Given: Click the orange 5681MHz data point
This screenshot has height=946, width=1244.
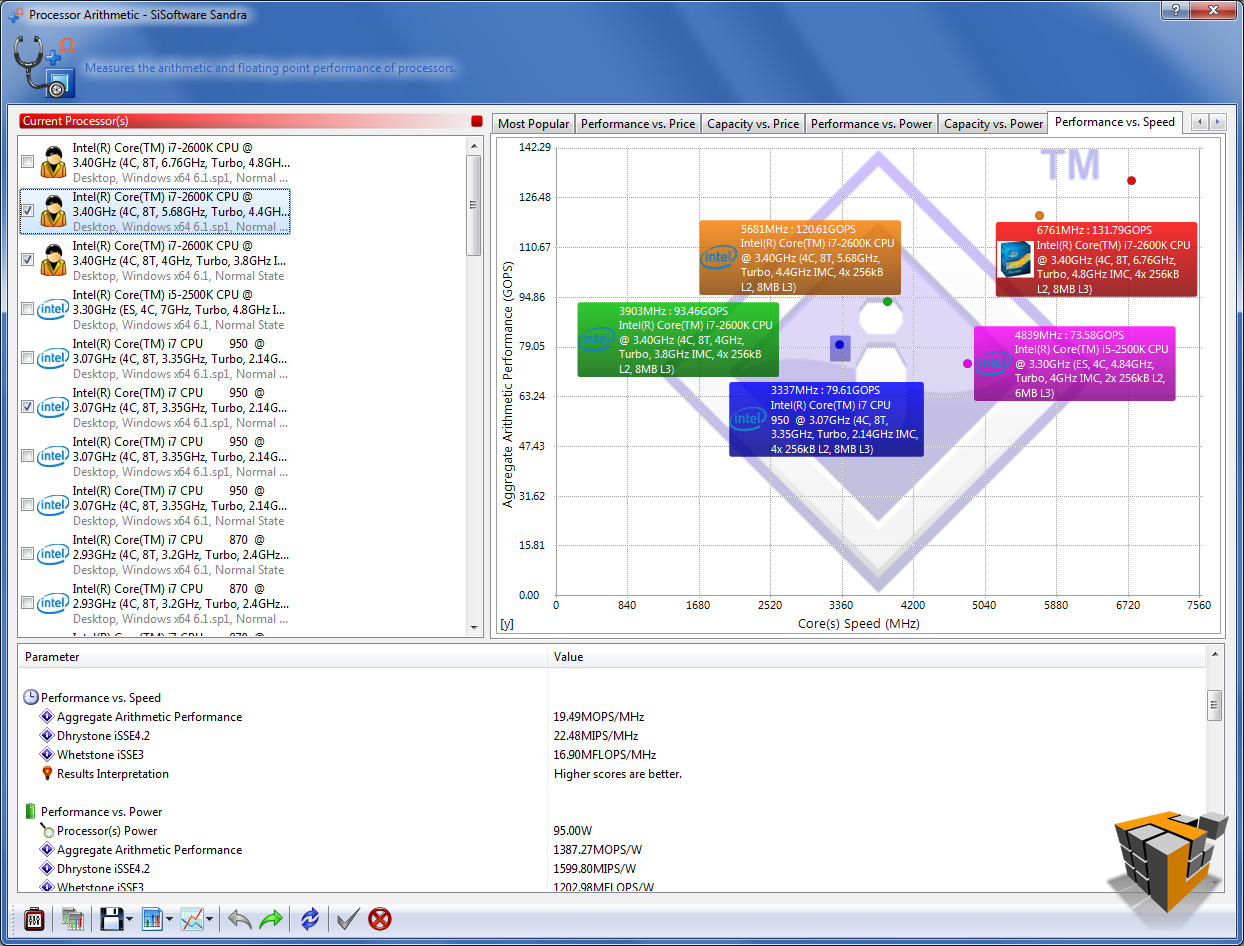Looking at the screenshot, I should click(x=1039, y=216).
